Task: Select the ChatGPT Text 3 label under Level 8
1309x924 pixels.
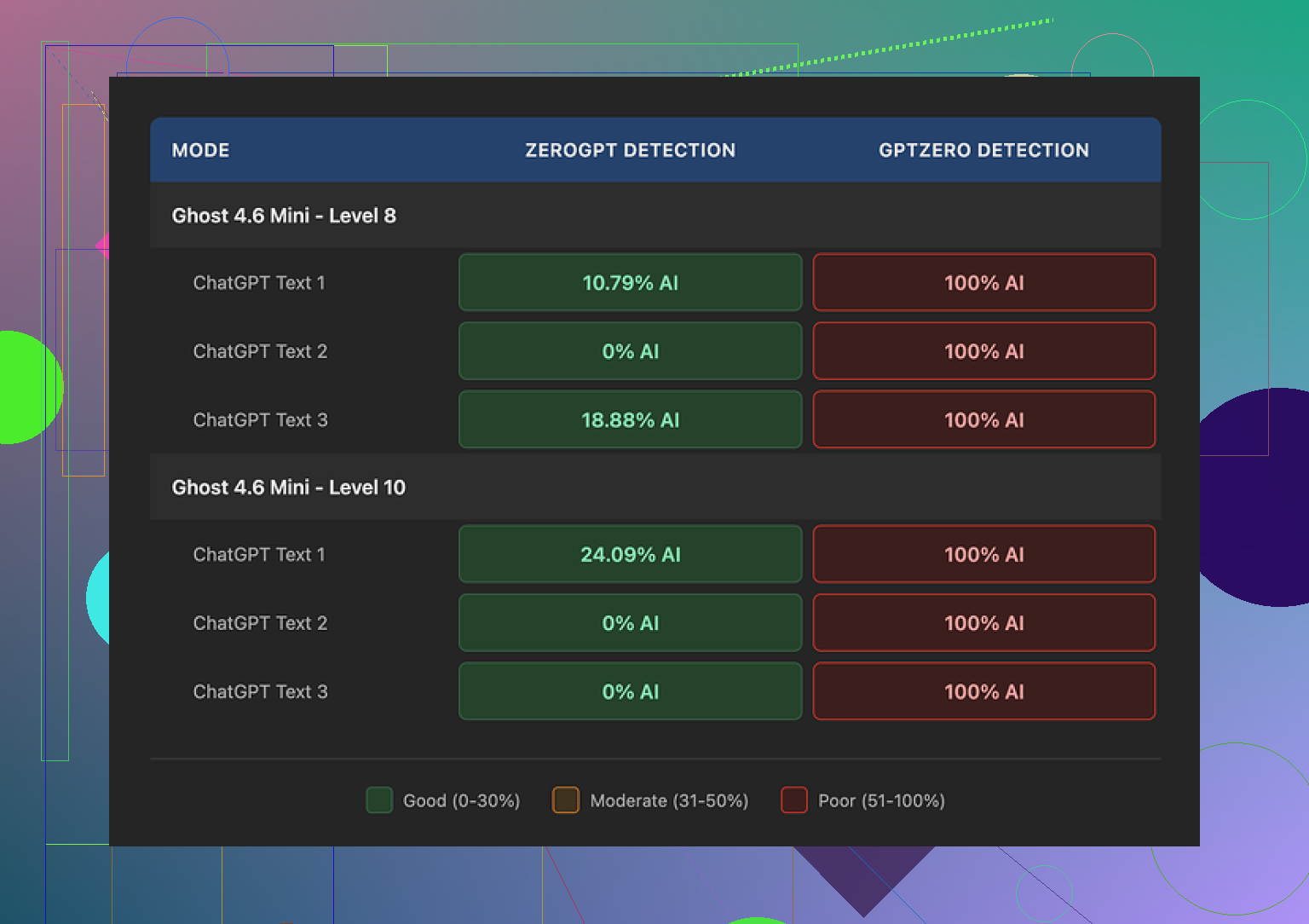Action: tap(260, 420)
